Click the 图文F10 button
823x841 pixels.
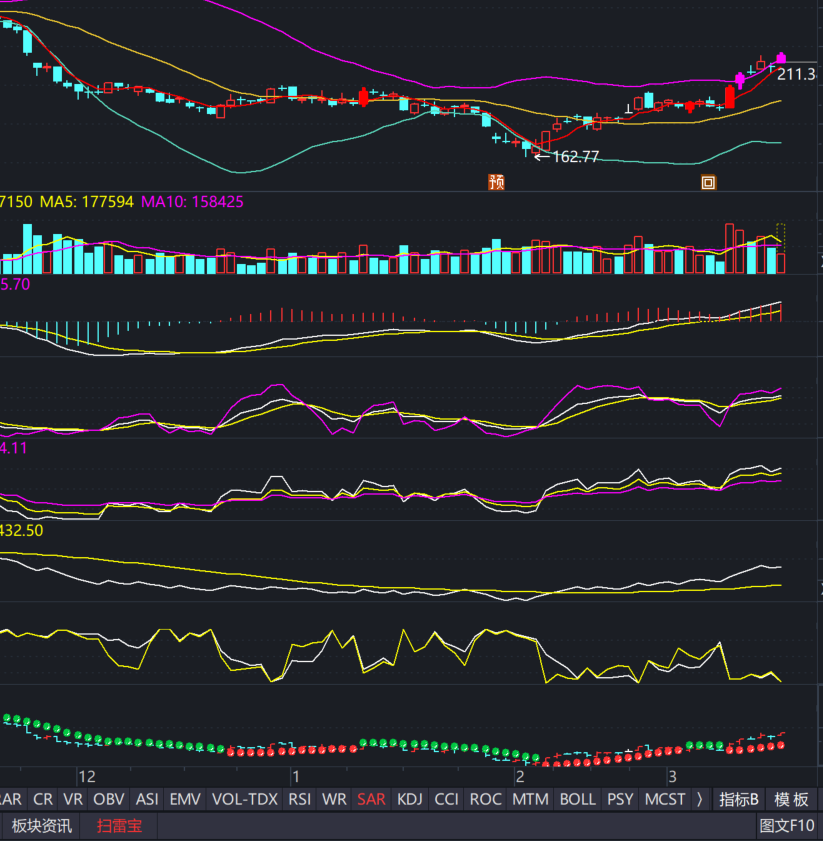point(787,826)
